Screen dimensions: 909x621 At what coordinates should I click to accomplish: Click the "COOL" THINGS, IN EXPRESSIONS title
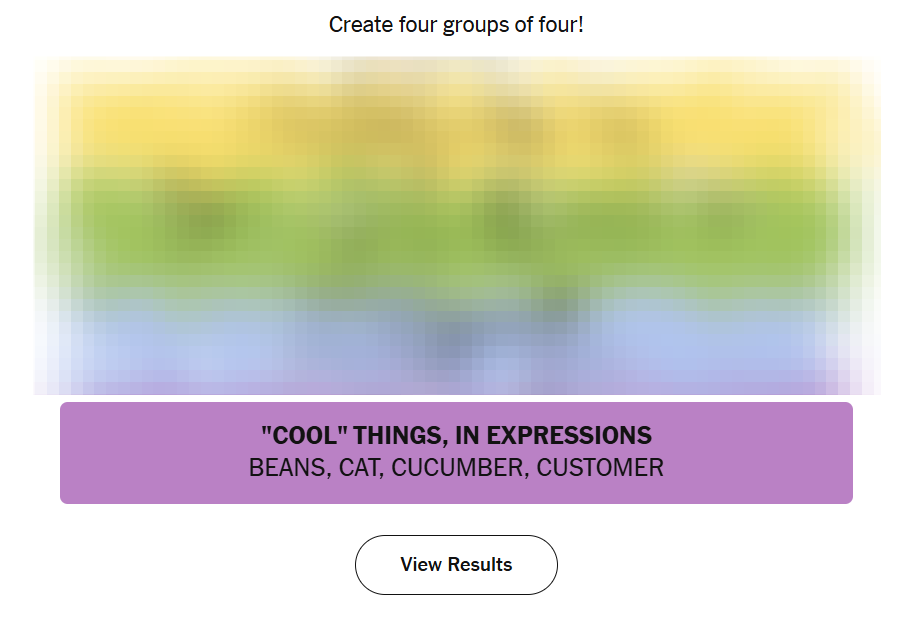pos(456,435)
